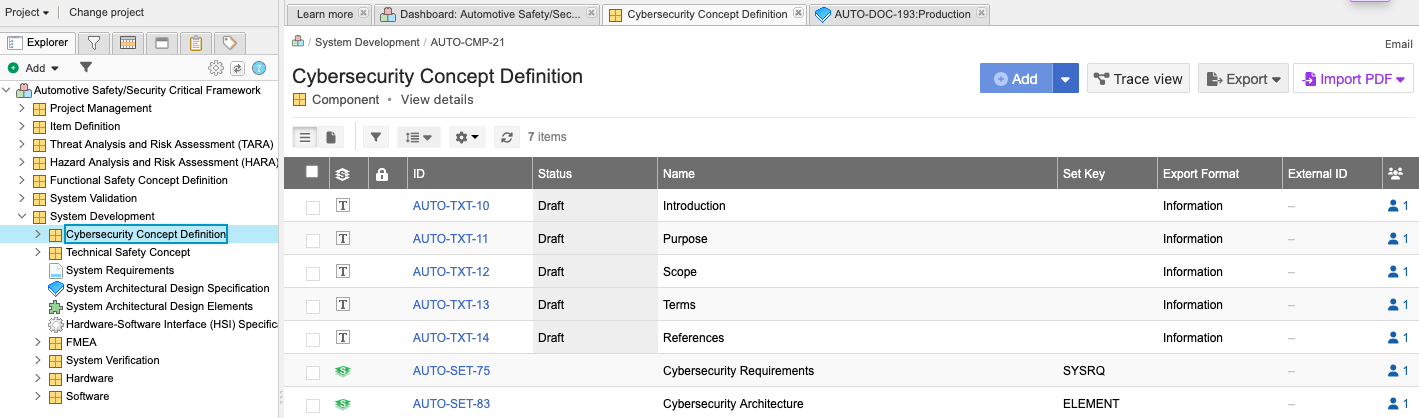1419x418 pixels.
Task: Switch to document reading view icon
Action: (330, 137)
